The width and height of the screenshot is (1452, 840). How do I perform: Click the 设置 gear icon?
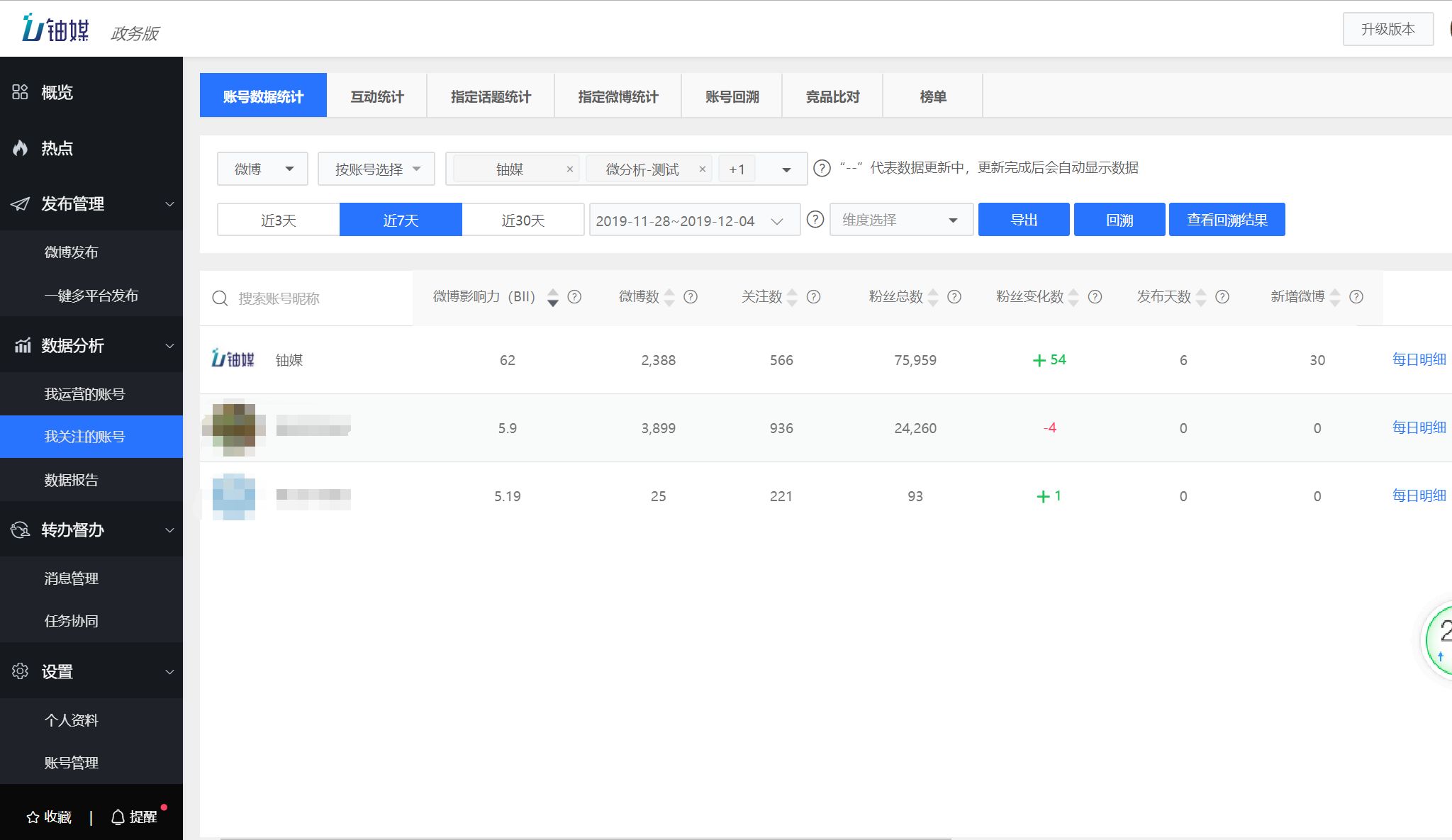(x=19, y=671)
